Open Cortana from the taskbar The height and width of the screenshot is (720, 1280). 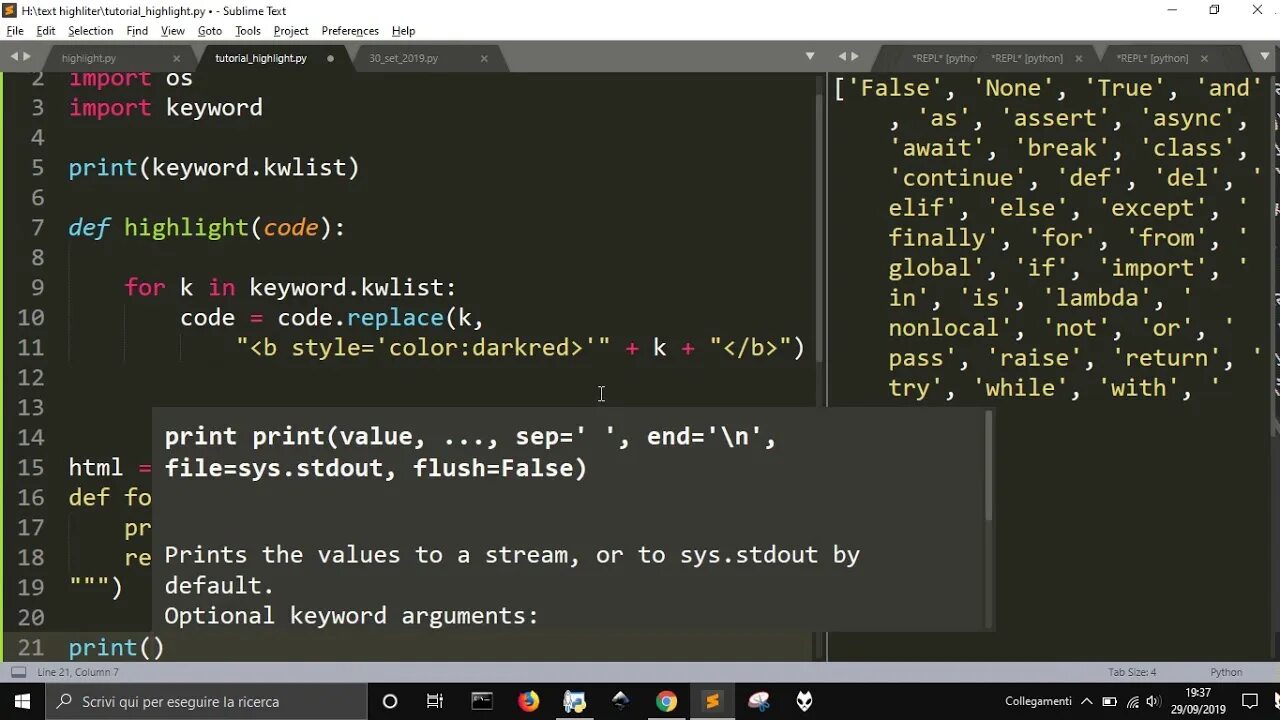[390, 701]
